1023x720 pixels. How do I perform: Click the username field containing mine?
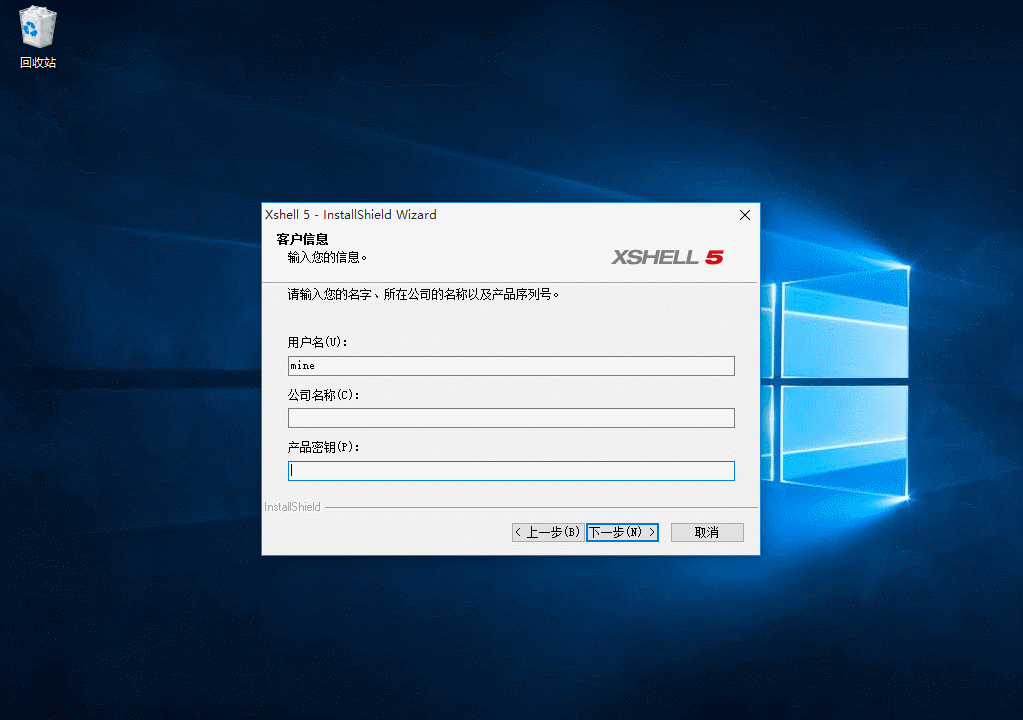point(511,366)
